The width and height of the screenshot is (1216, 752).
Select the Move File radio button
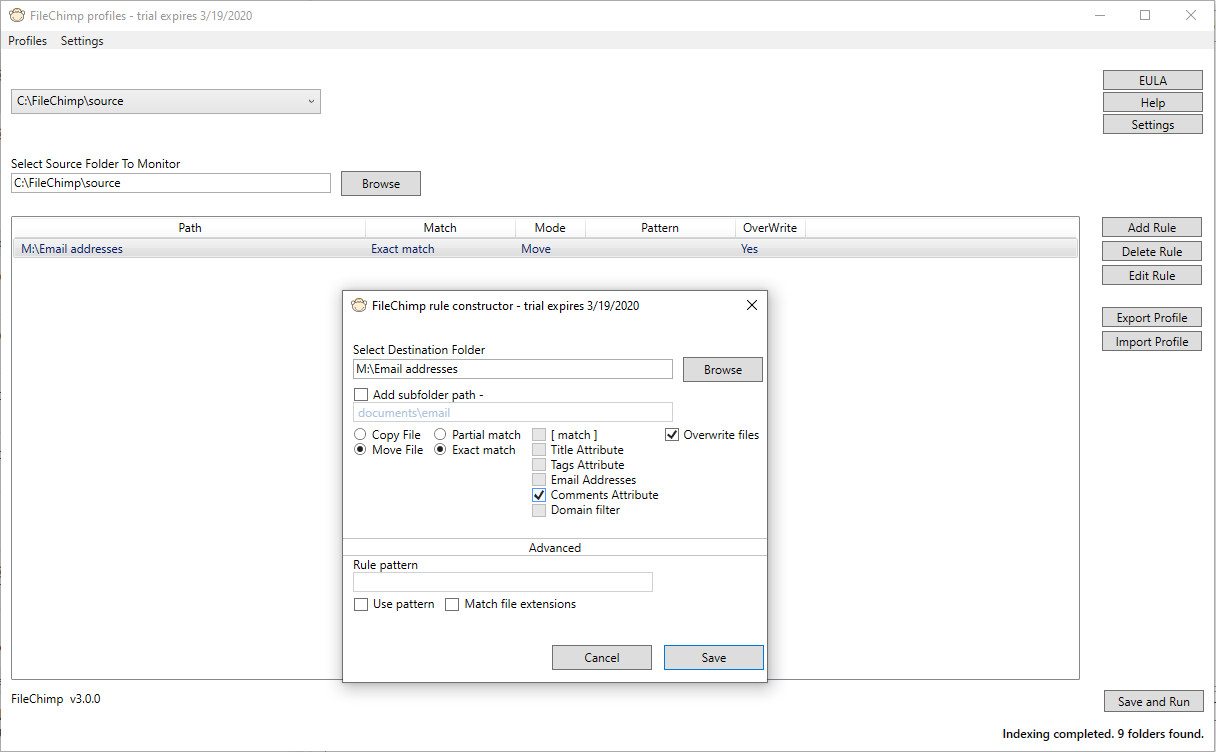pyautogui.click(x=360, y=450)
